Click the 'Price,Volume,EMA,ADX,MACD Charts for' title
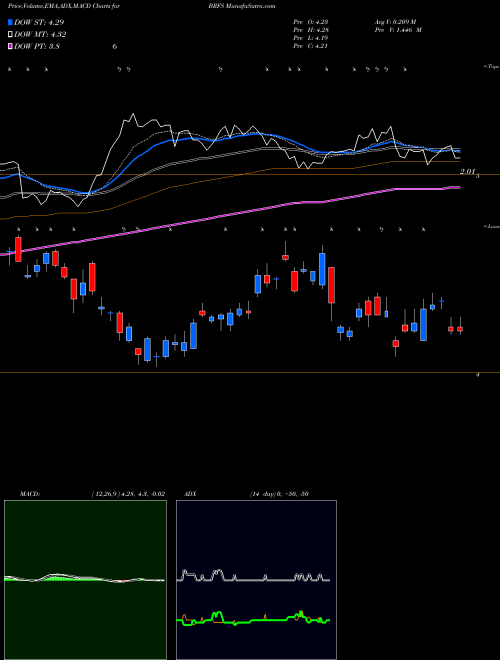Viewport: 500px width, 660px height. click(64, 6)
